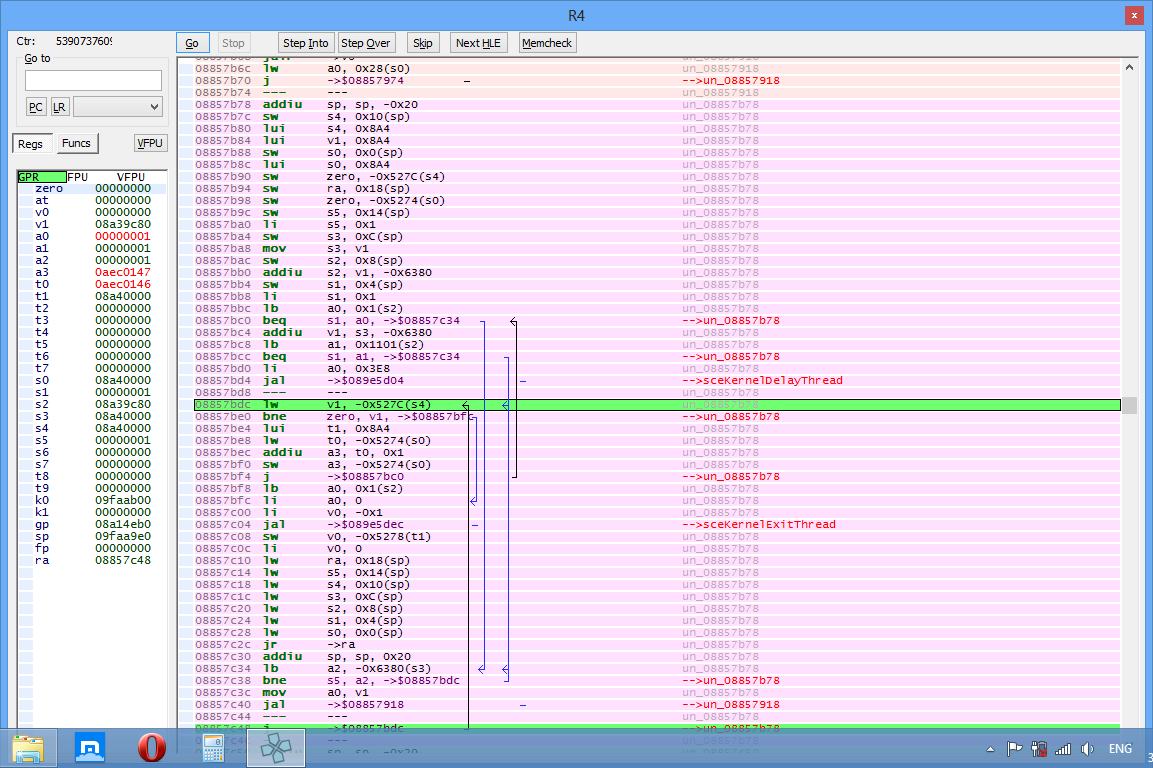Click into the Go to address field
The width and height of the screenshot is (1153, 768).
coord(93,81)
